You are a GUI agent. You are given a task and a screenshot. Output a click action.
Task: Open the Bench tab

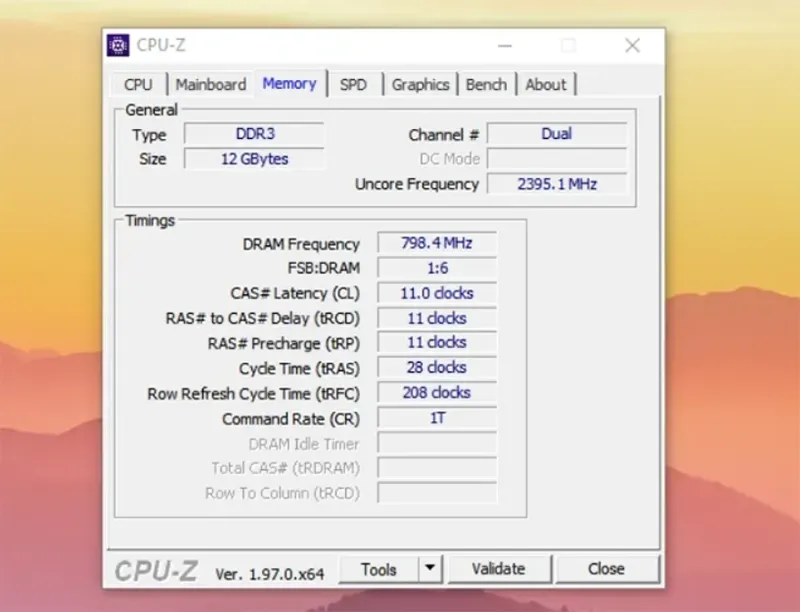point(486,84)
